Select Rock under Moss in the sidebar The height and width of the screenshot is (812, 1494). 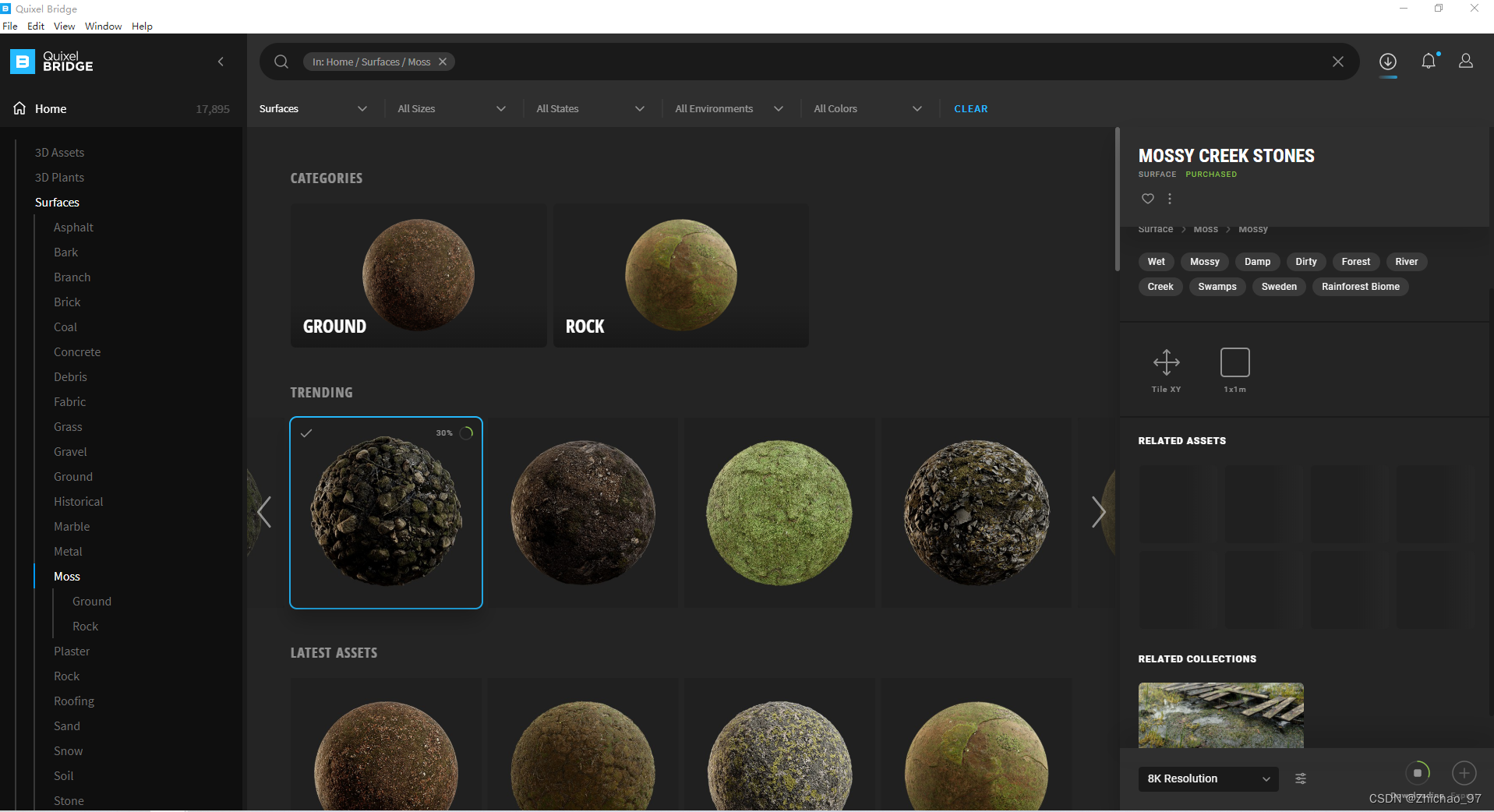point(86,626)
